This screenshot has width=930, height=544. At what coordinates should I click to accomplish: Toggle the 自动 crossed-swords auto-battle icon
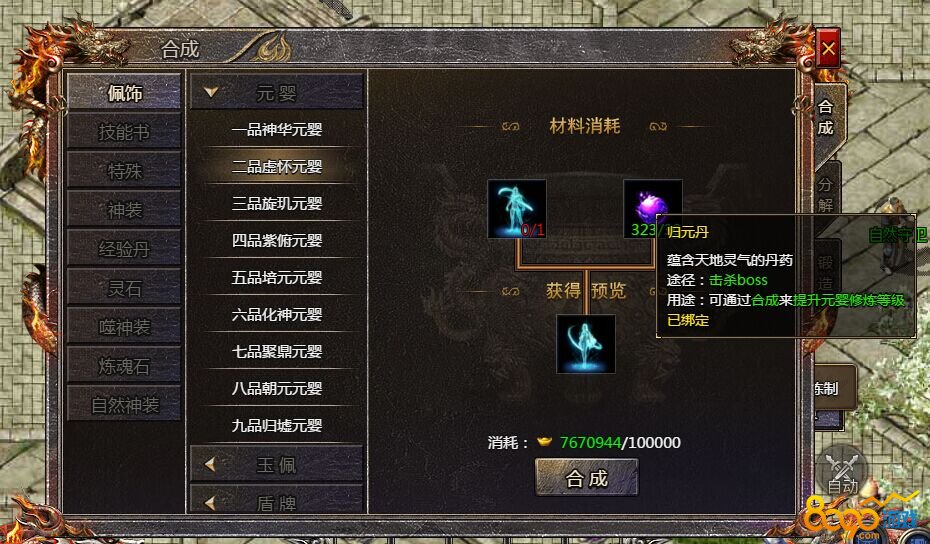click(843, 470)
